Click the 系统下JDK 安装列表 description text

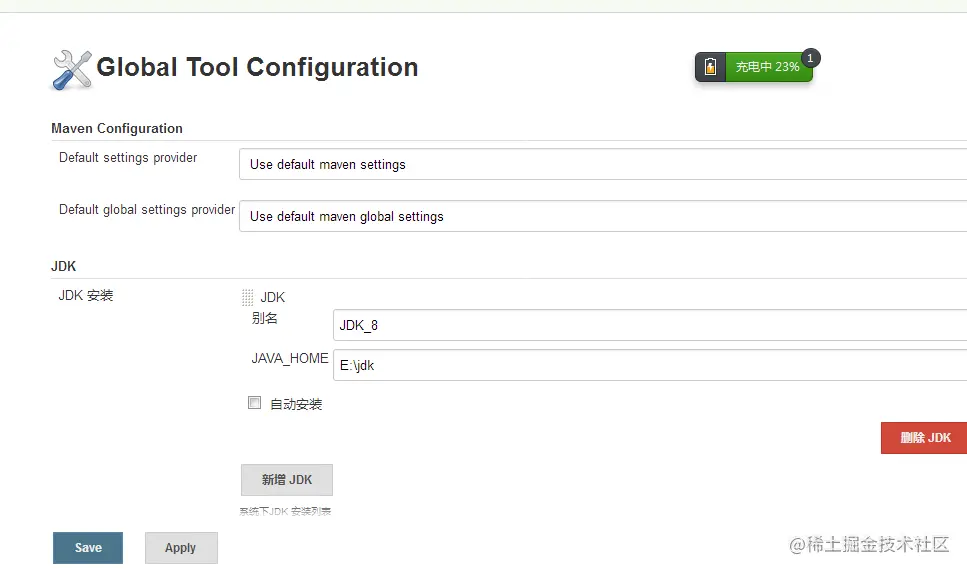click(285, 511)
